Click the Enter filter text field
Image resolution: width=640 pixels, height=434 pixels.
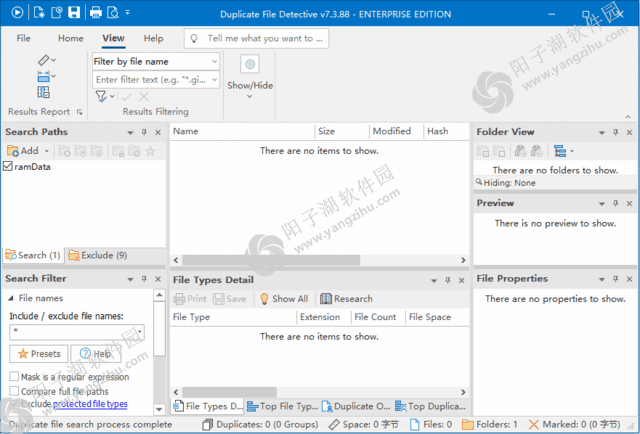pos(151,80)
